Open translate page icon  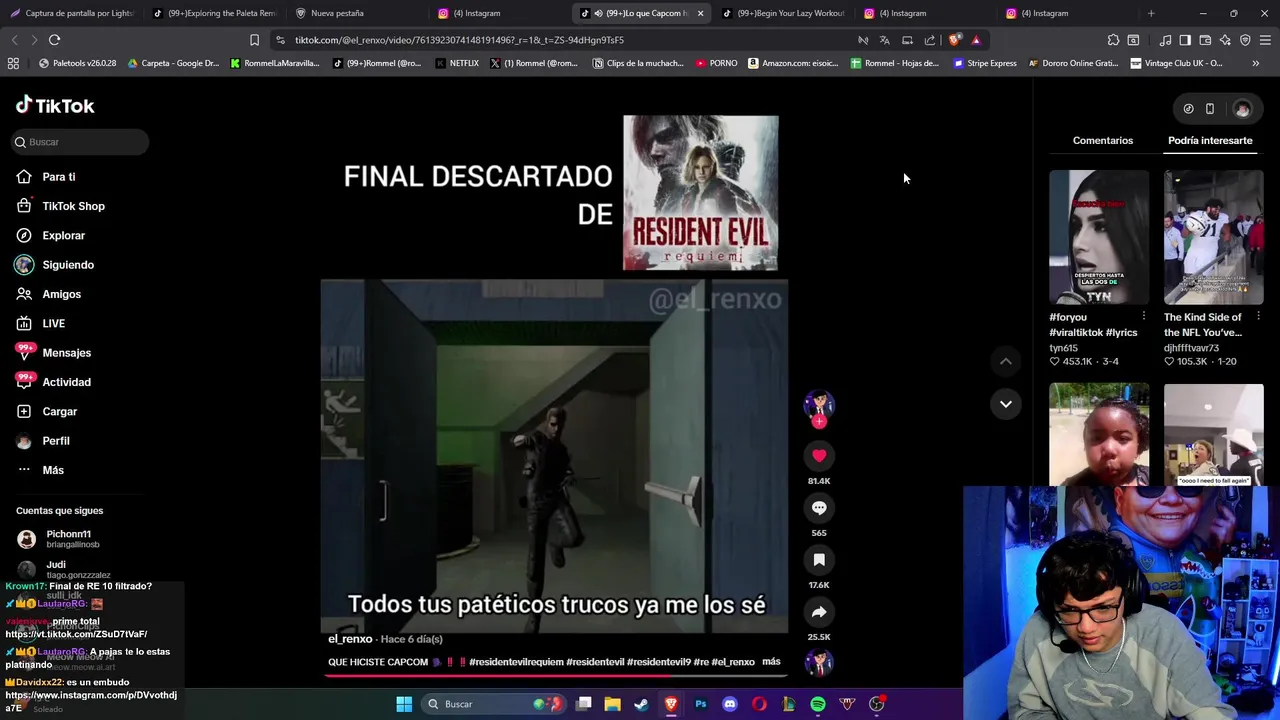pos(884,40)
